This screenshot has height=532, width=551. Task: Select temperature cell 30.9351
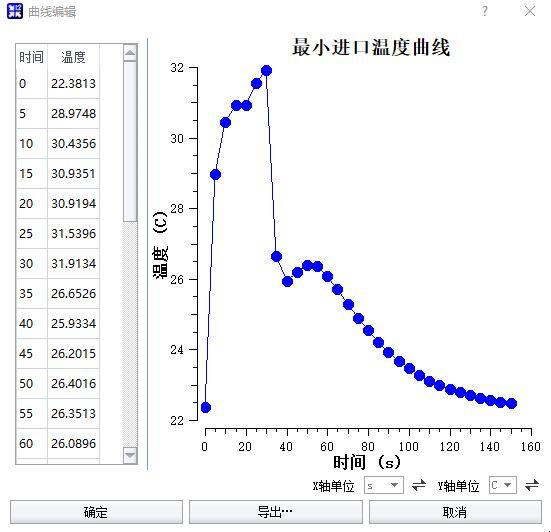(73, 174)
